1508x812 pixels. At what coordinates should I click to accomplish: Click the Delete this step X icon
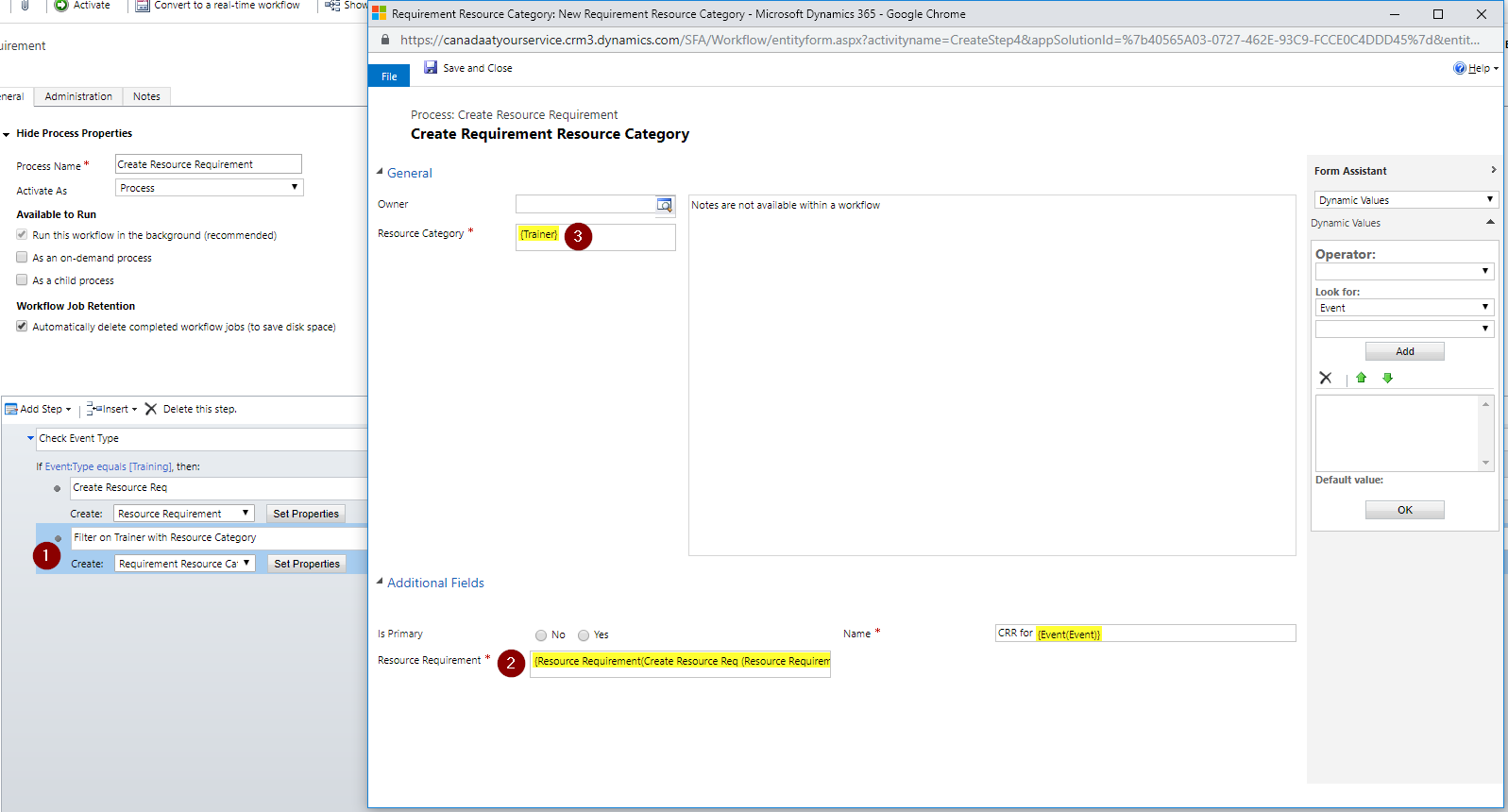[x=151, y=409]
